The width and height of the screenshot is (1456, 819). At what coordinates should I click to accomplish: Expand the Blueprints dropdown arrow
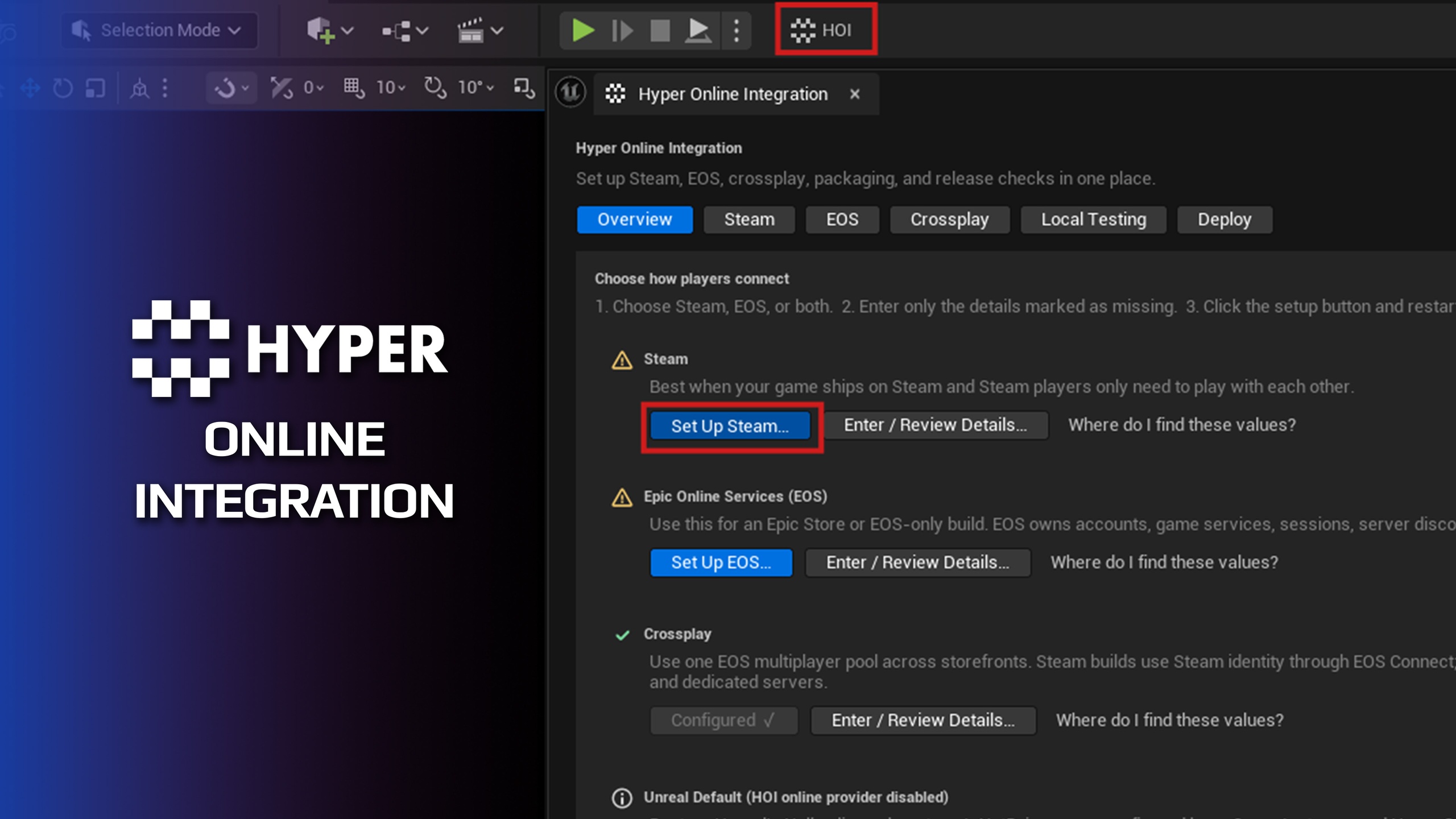click(422, 30)
